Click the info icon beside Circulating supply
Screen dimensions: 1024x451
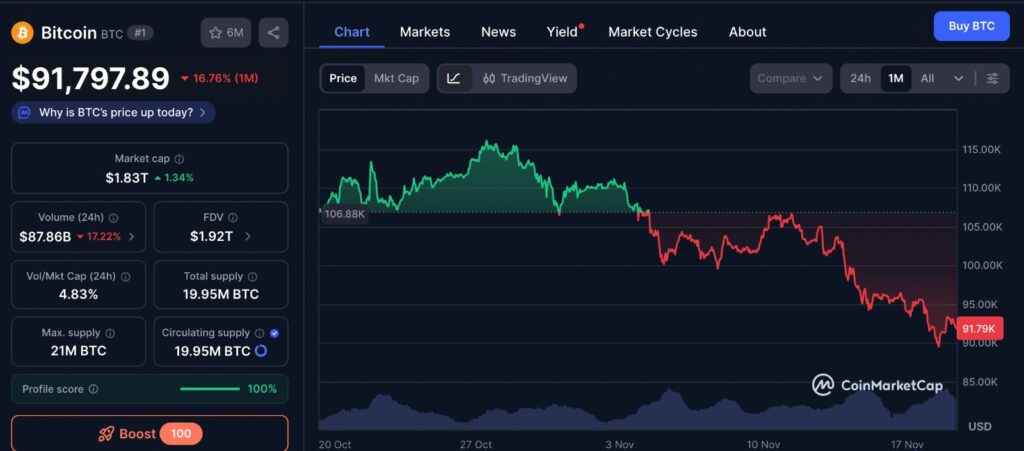[x=260, y=333]
